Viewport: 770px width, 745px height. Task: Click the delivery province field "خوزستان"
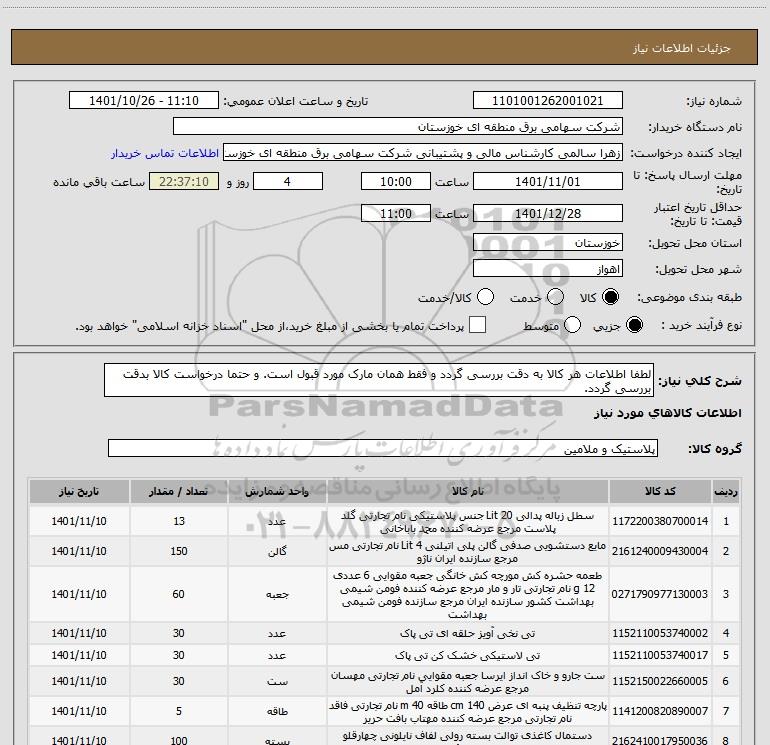point(547,243)
